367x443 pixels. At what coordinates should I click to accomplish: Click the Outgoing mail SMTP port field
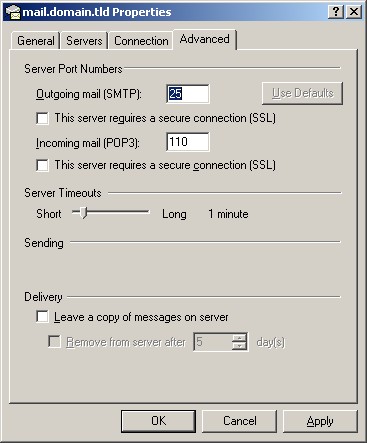point(188,94)
